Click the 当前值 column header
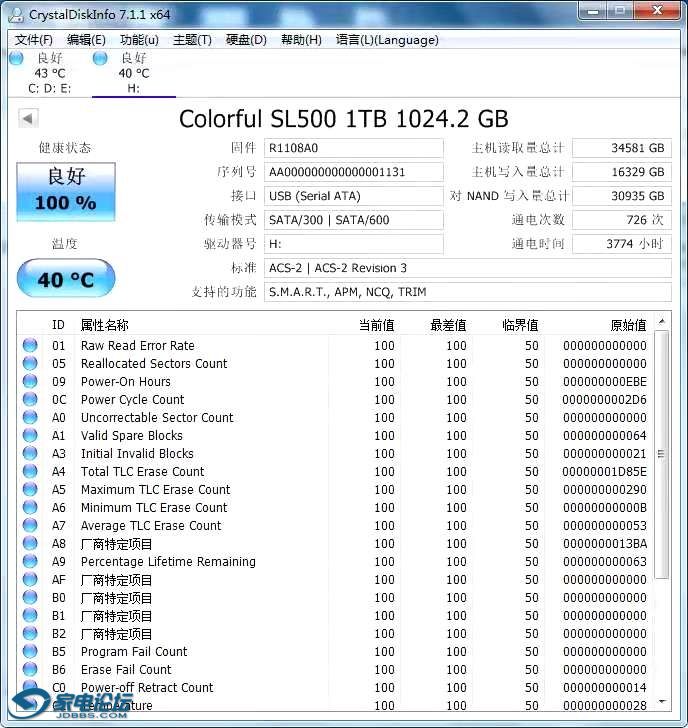Viewport: 688px width, 728px height. pyautogui.click(x=376, y=325)
